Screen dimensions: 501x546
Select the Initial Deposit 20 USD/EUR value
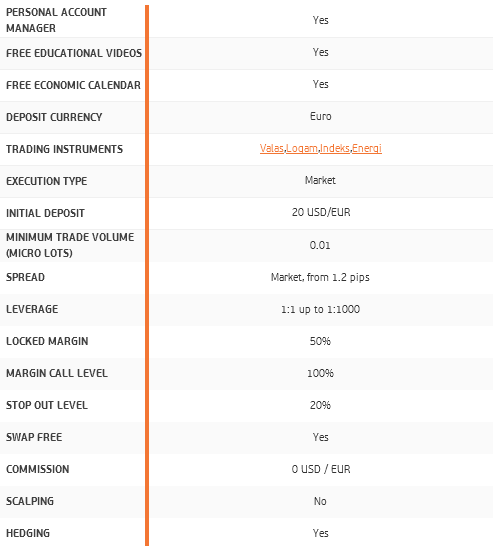click(x=321, y=212)
